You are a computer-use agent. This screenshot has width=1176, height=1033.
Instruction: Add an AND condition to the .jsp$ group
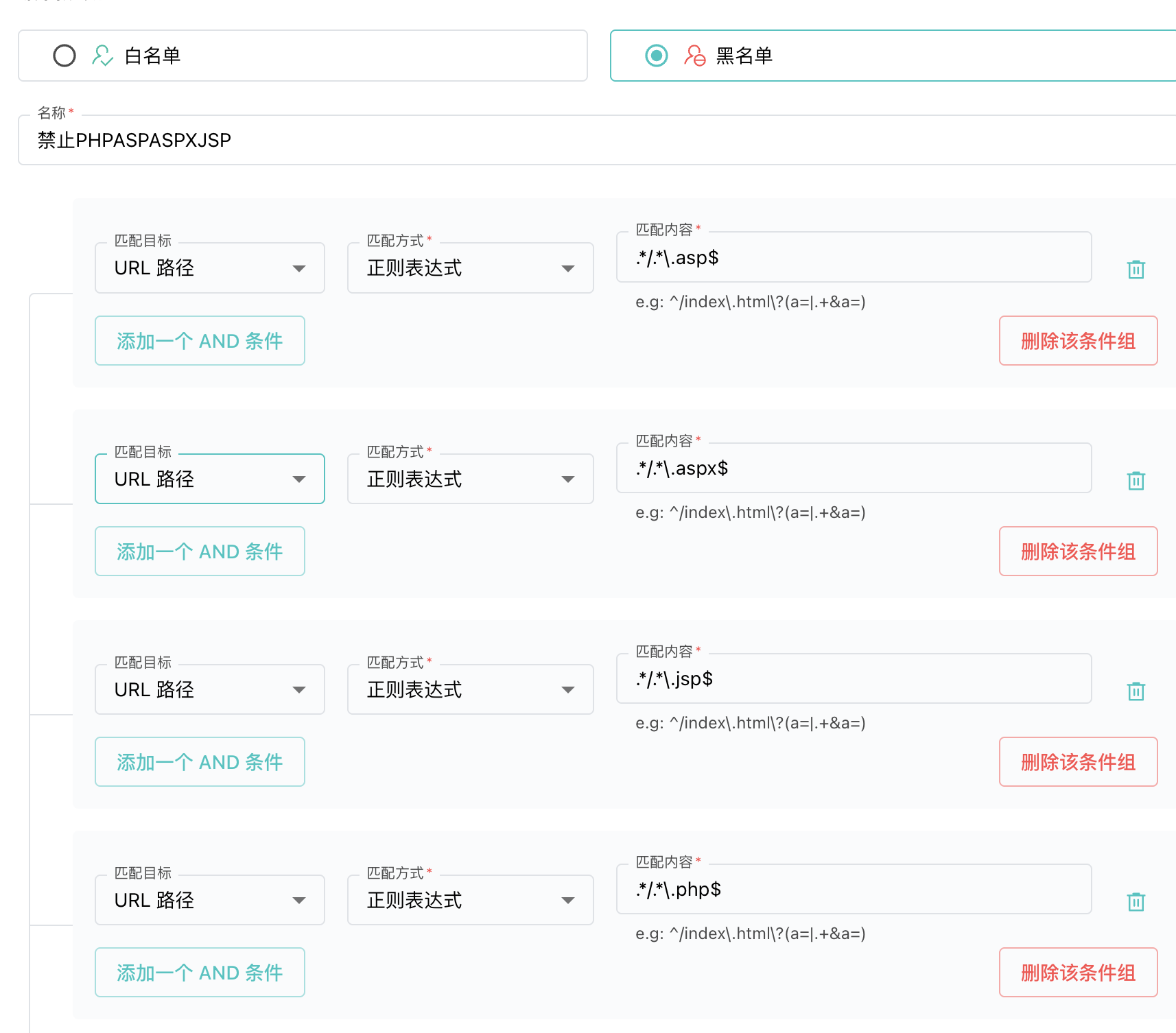(x=200, y=762)
